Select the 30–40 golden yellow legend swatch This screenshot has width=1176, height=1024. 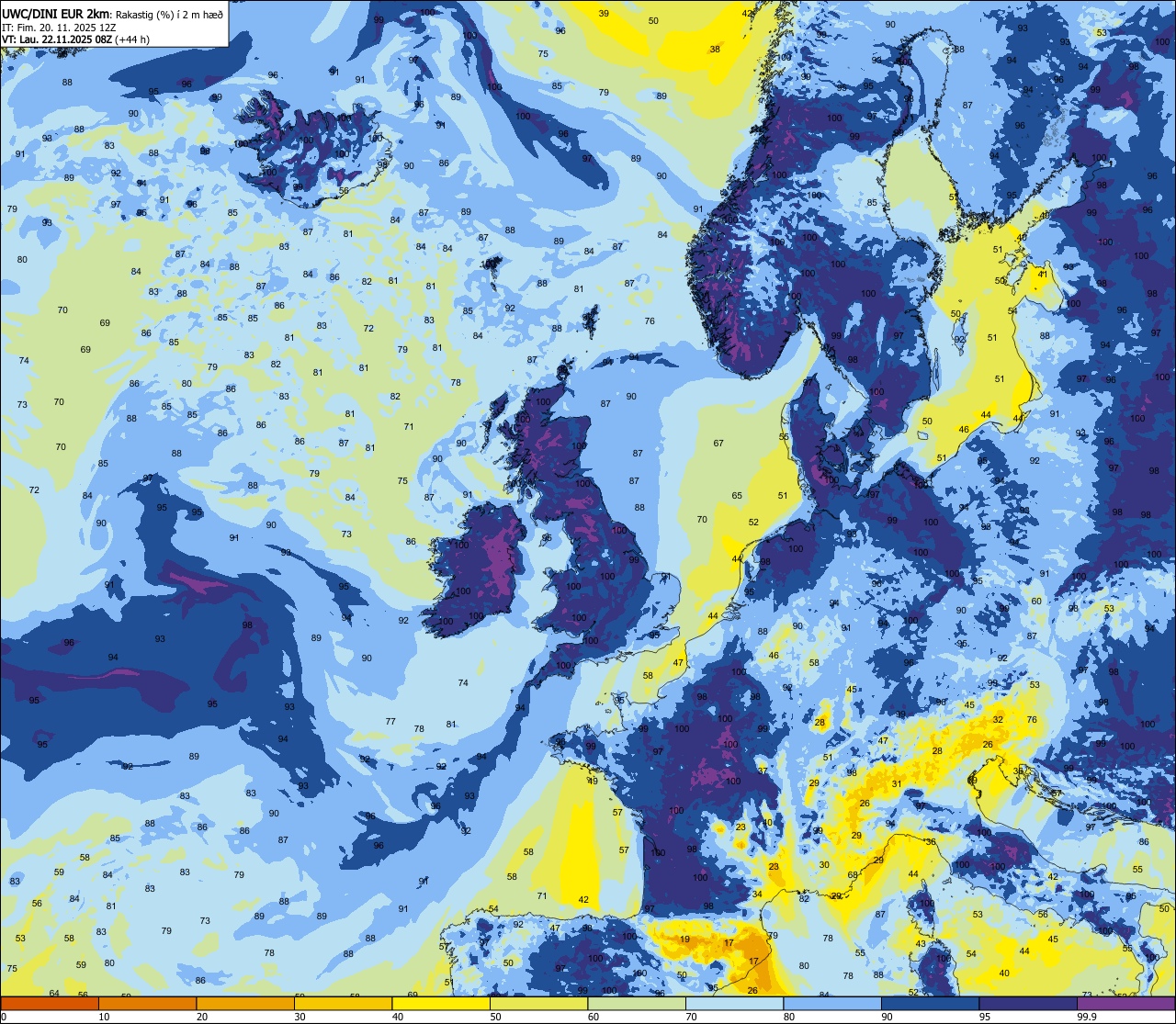(x=343, y=1004)
